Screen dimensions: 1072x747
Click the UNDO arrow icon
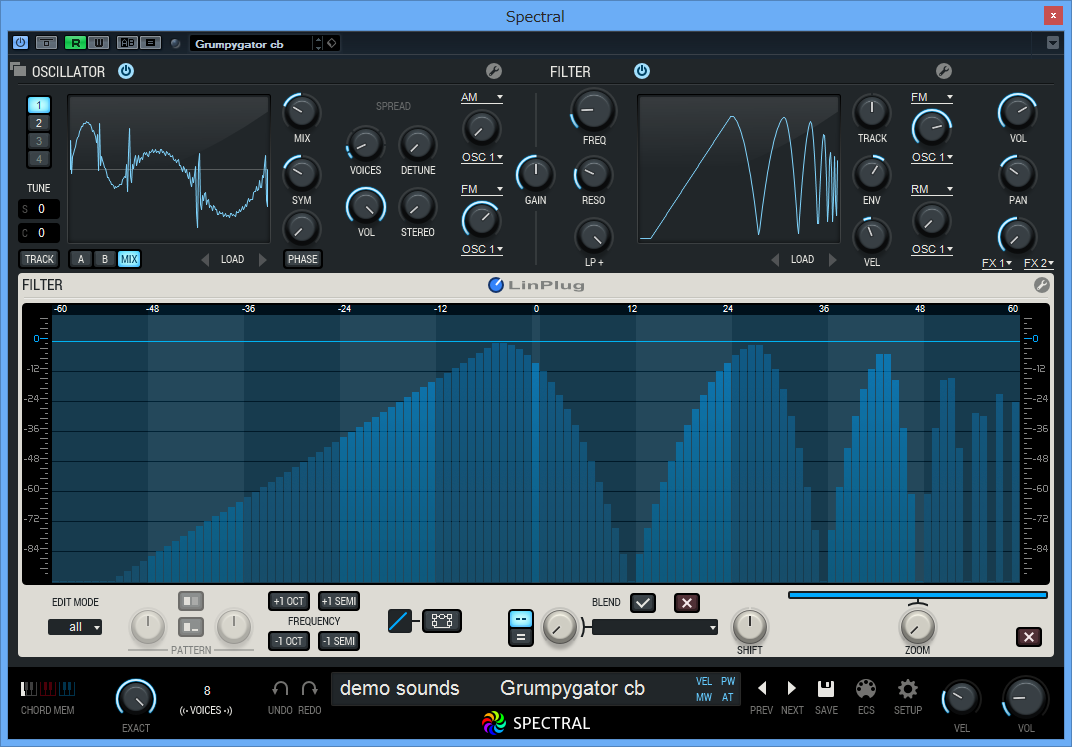coord(280,688)
